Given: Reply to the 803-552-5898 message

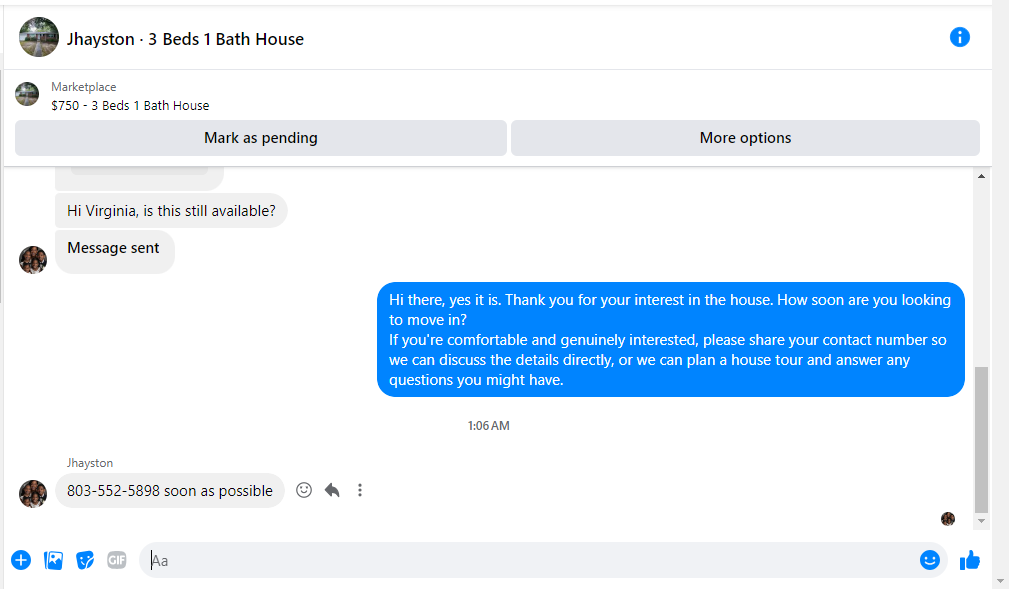Looking at the screenshot, I should coord(332,491).
